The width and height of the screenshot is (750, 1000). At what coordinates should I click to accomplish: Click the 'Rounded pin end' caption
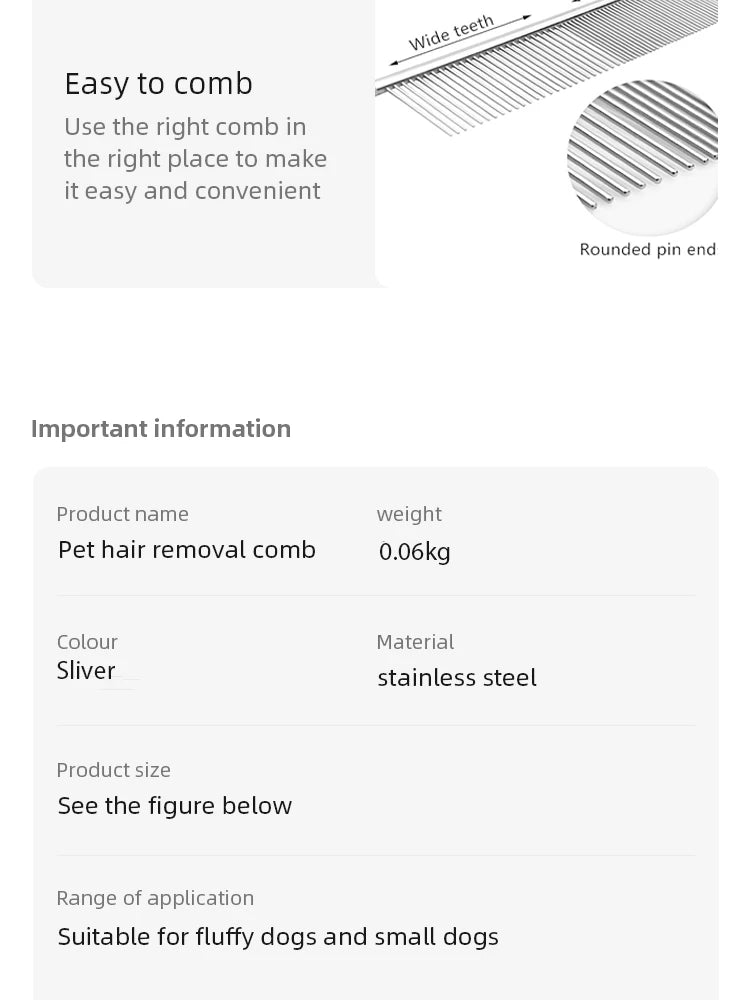point(648,249)
